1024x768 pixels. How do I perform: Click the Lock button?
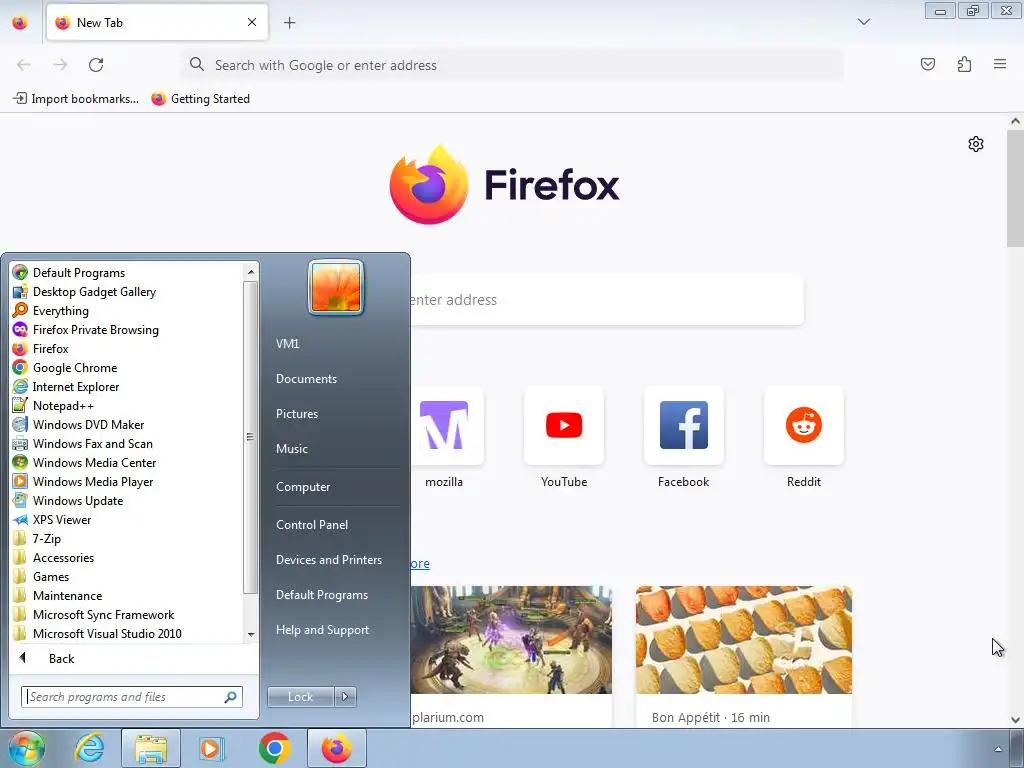[x=300, y=697]
